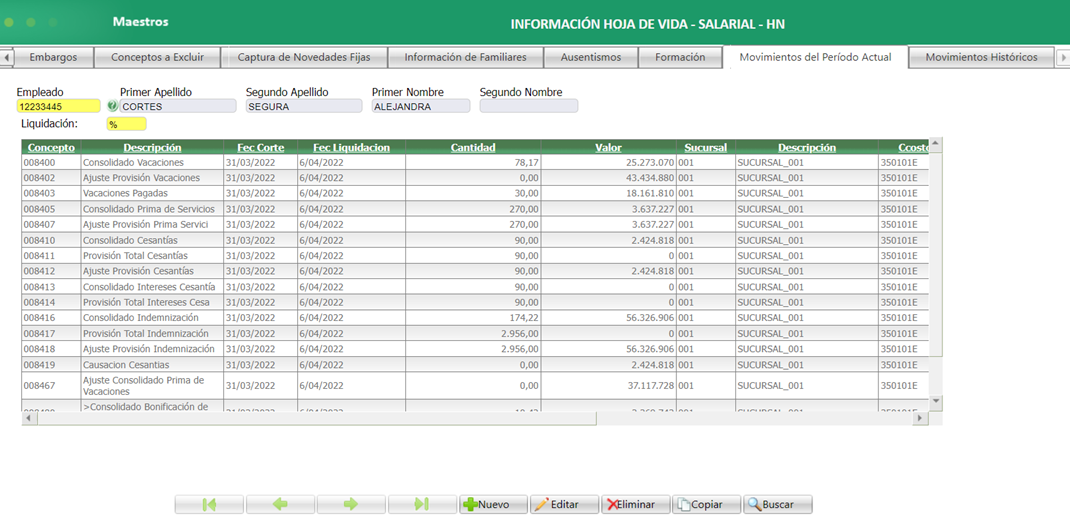Select row Ajuste Consolidado Prima de Vacaciones

475,386
